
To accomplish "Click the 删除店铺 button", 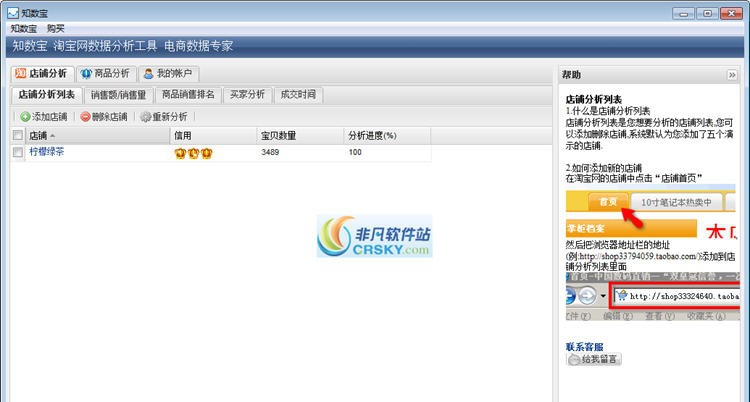I will 104,117.
